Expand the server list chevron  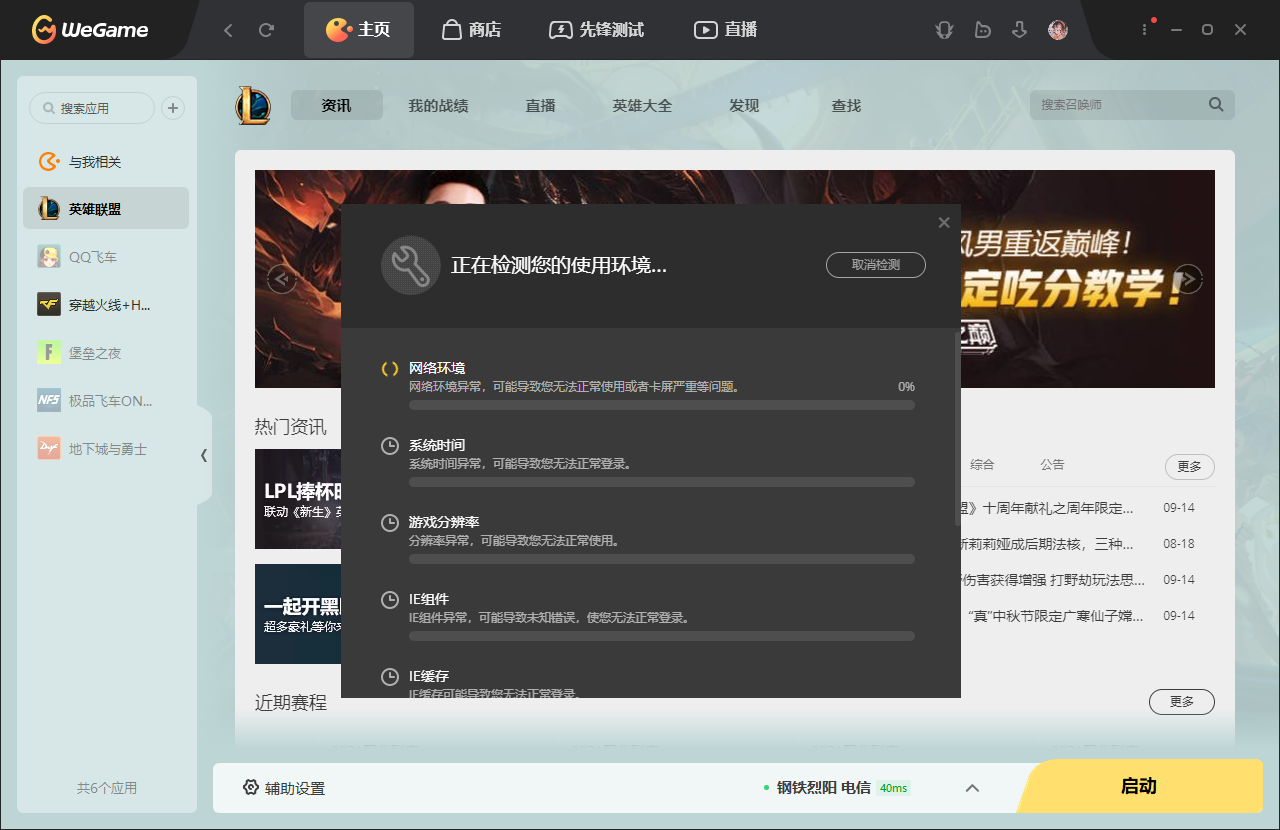[x=972, y=788]
